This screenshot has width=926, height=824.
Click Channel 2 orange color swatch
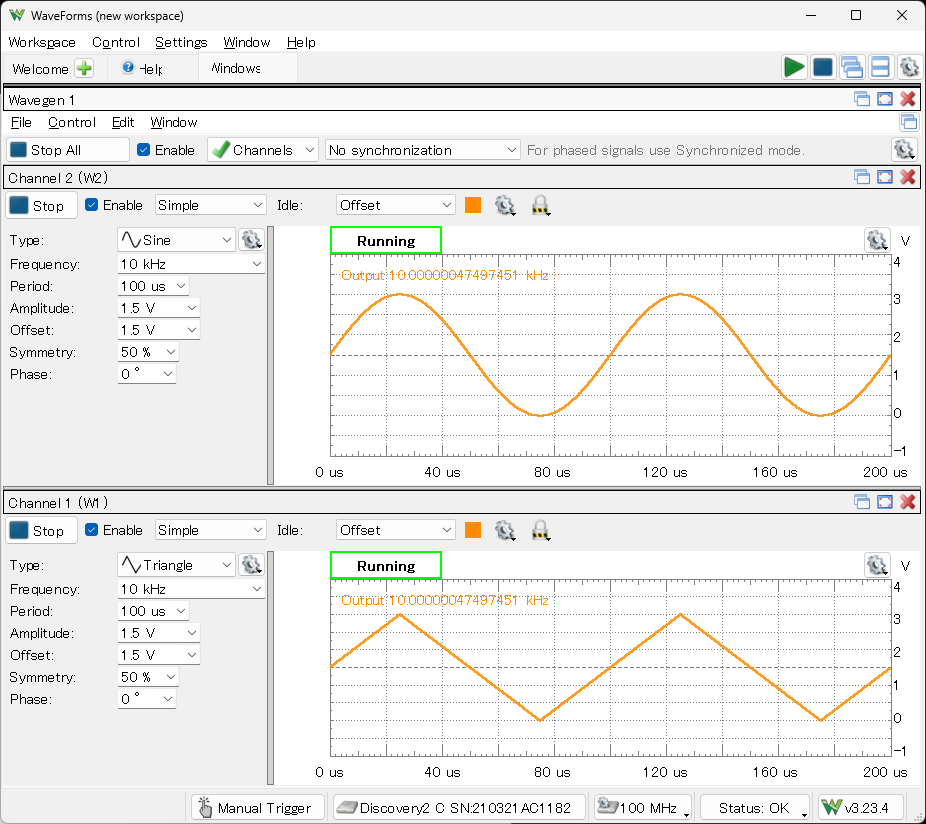point(473,205)
